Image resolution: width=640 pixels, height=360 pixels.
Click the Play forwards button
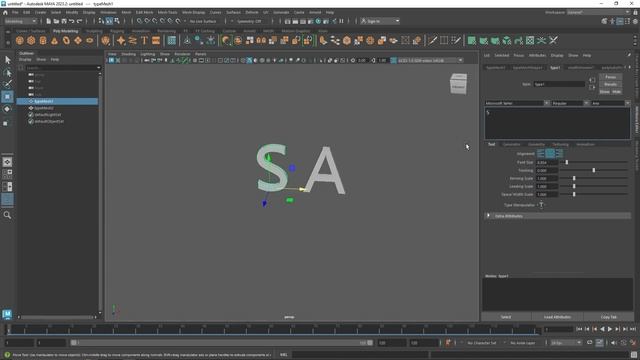(x=610, y=329)
